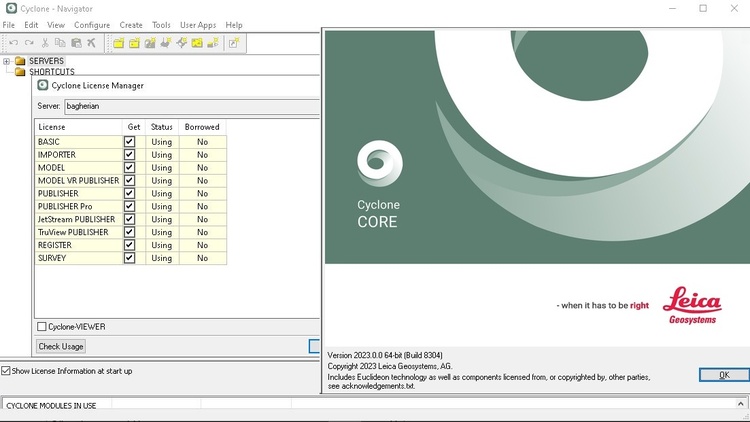The image size is (750, 422).
Task: Open the User Apps menu
Action: coord(198,25)
